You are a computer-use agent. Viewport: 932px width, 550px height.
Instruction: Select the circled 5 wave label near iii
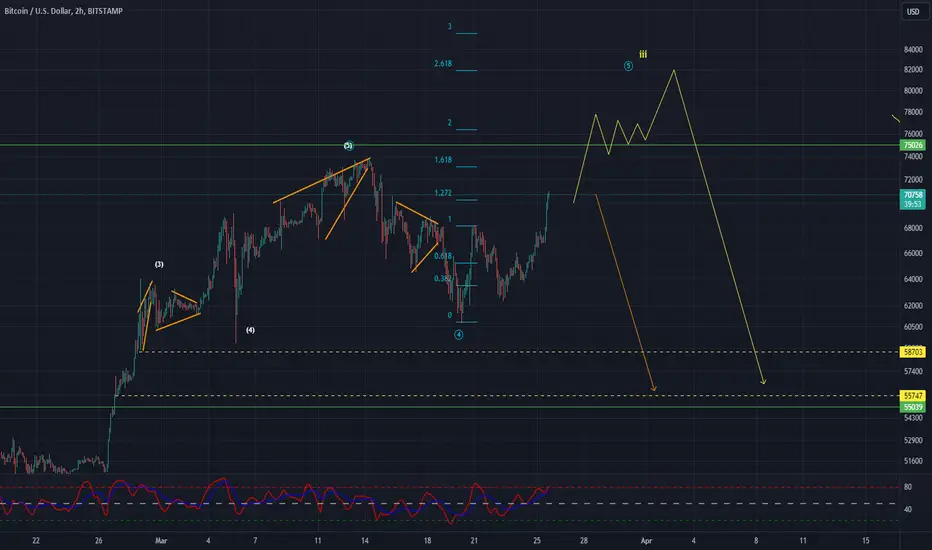[x=628, y=66]
